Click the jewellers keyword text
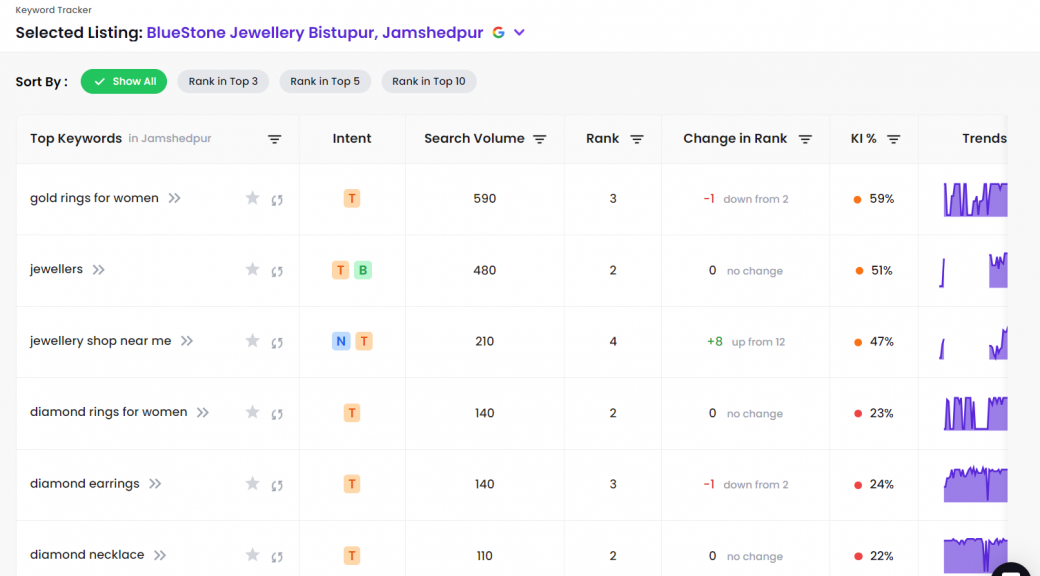This screenshot has height=576, width=1040. tap(56, 269)
